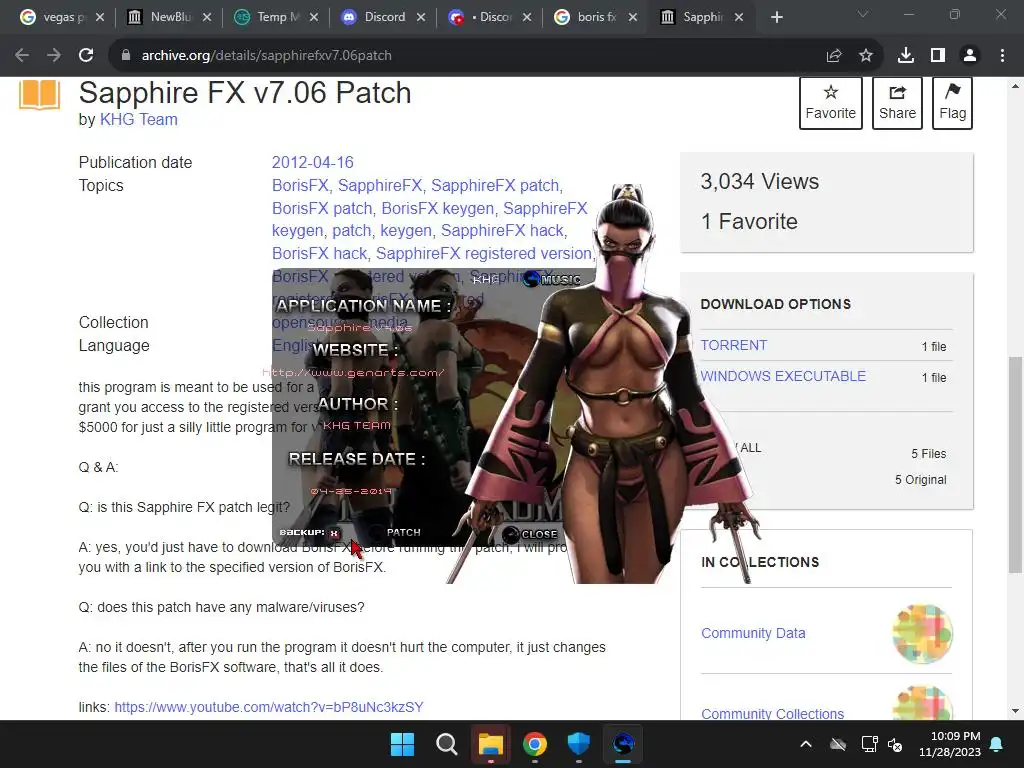Open the 2012-04-16 publication date link
The height and width of the screenshot is (768, 1024).
[x=312, y=163]
